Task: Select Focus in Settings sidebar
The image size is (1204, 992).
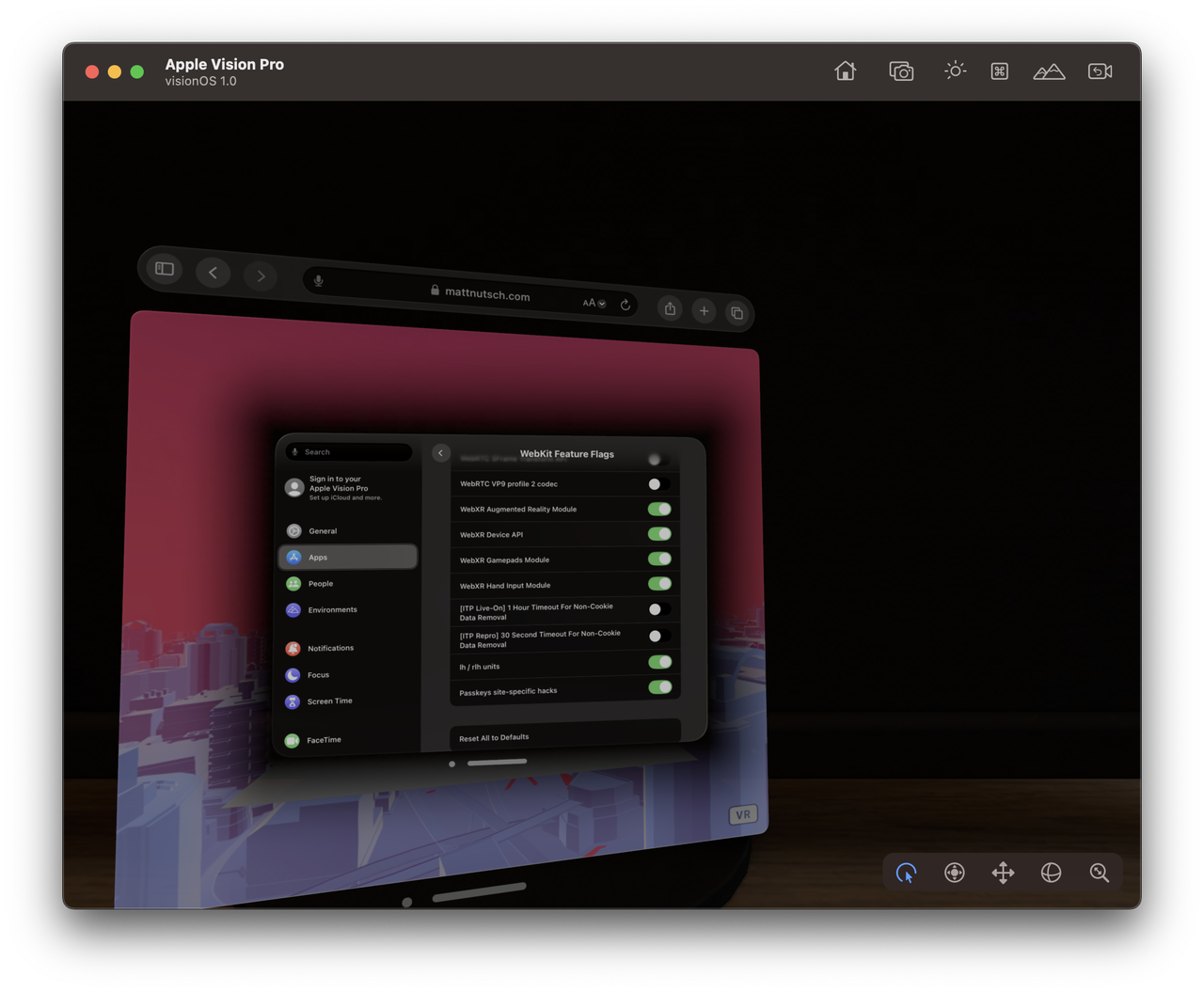Action: [348, 674]
